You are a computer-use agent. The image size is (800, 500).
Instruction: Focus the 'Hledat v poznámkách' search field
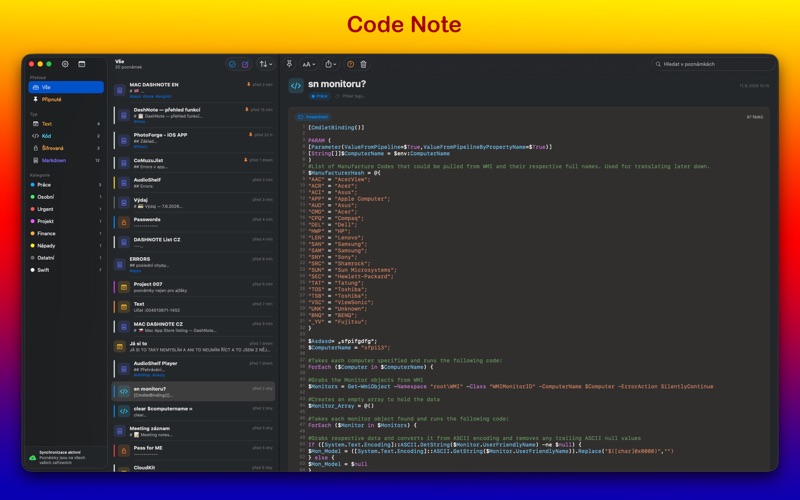coord(713,64)
